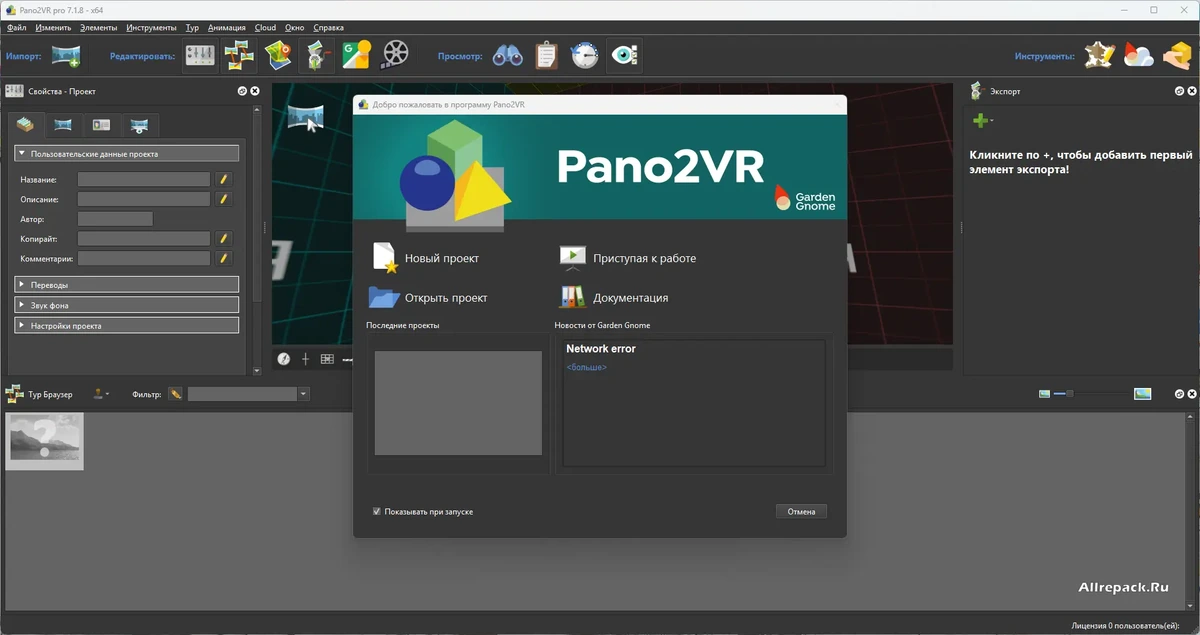Image resolution: width=1200 pixels, height=635 pixels.
Task: Click Открыть проект in welcome dialog
Action: pos(428,297)
